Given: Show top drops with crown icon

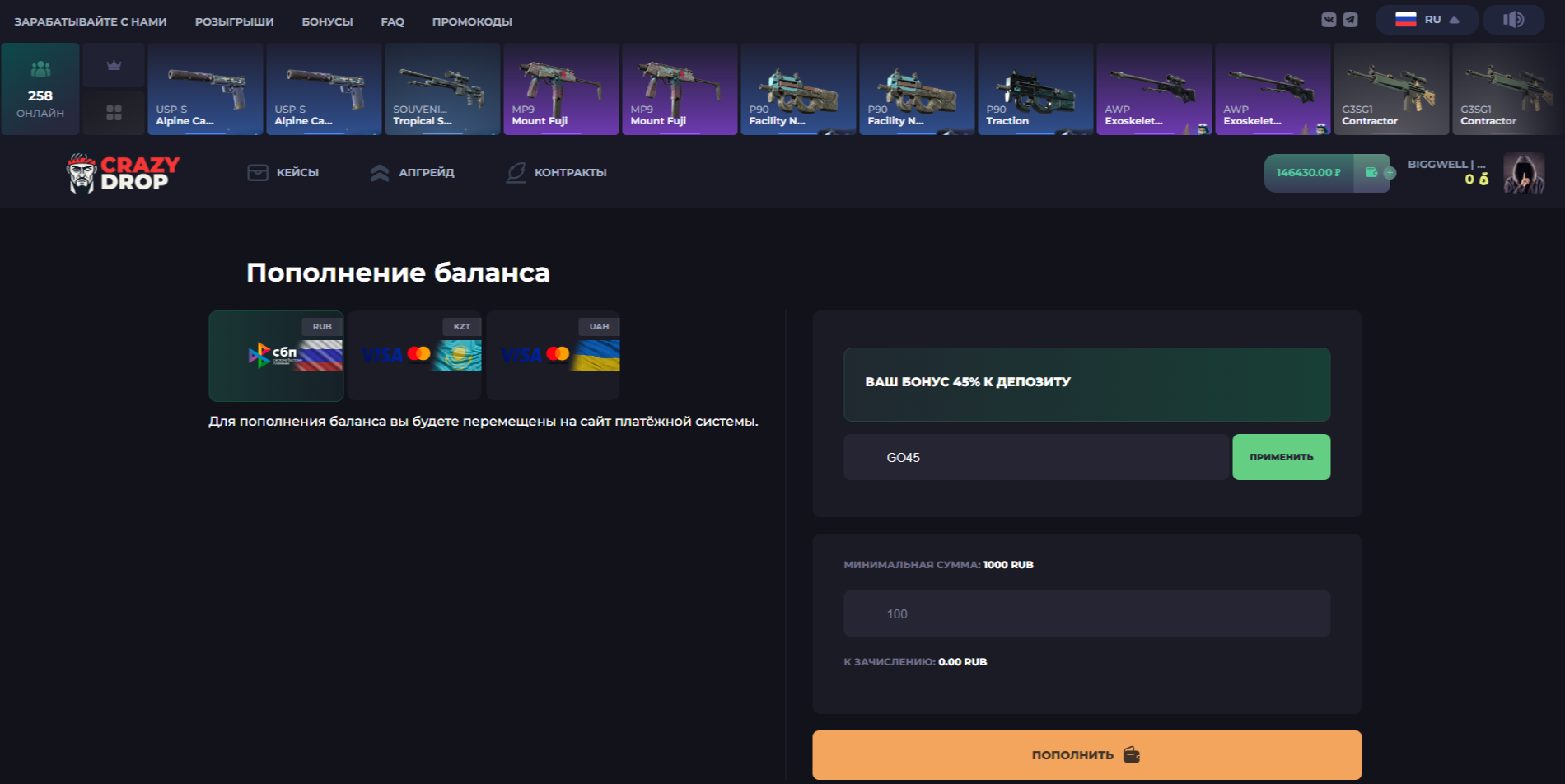Looking at the screenshot, I should click(x=114, y=66).
